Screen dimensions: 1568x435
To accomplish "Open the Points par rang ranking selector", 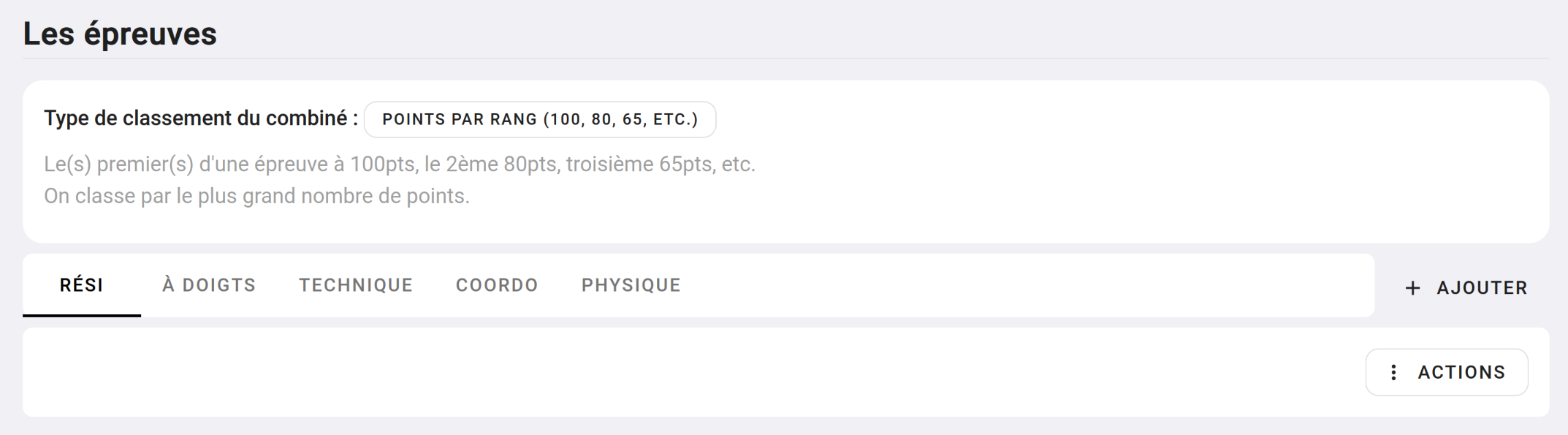I will pos(540,119).
